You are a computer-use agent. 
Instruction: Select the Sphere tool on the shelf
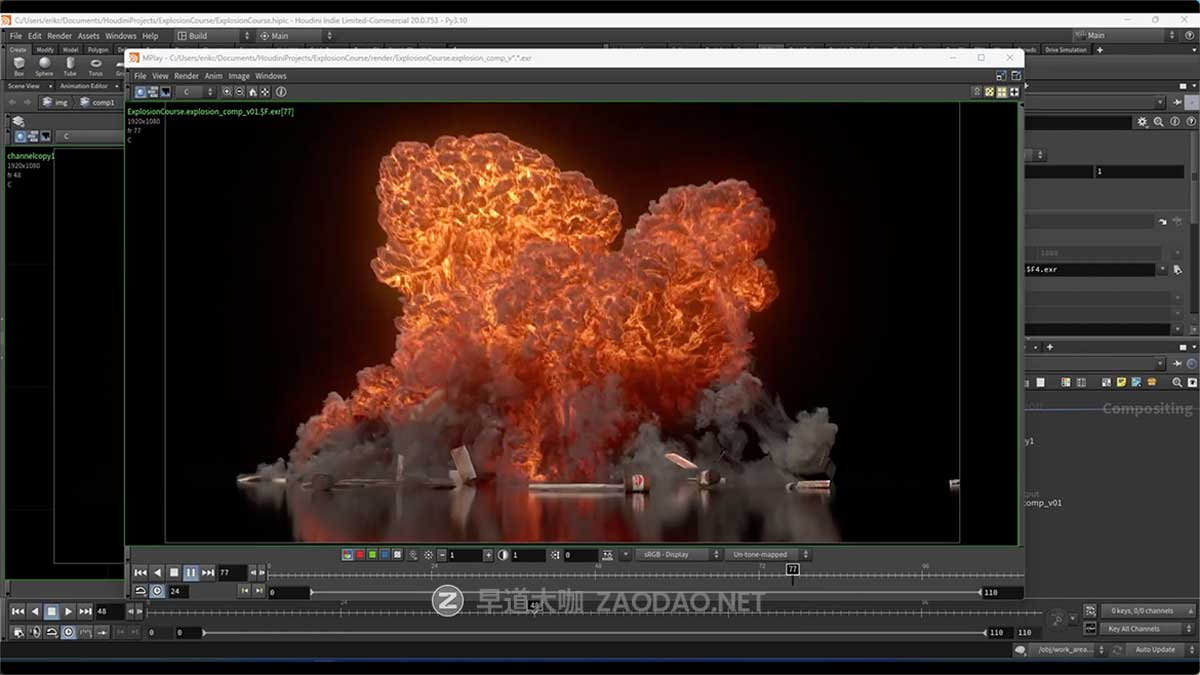coord(44,62)
